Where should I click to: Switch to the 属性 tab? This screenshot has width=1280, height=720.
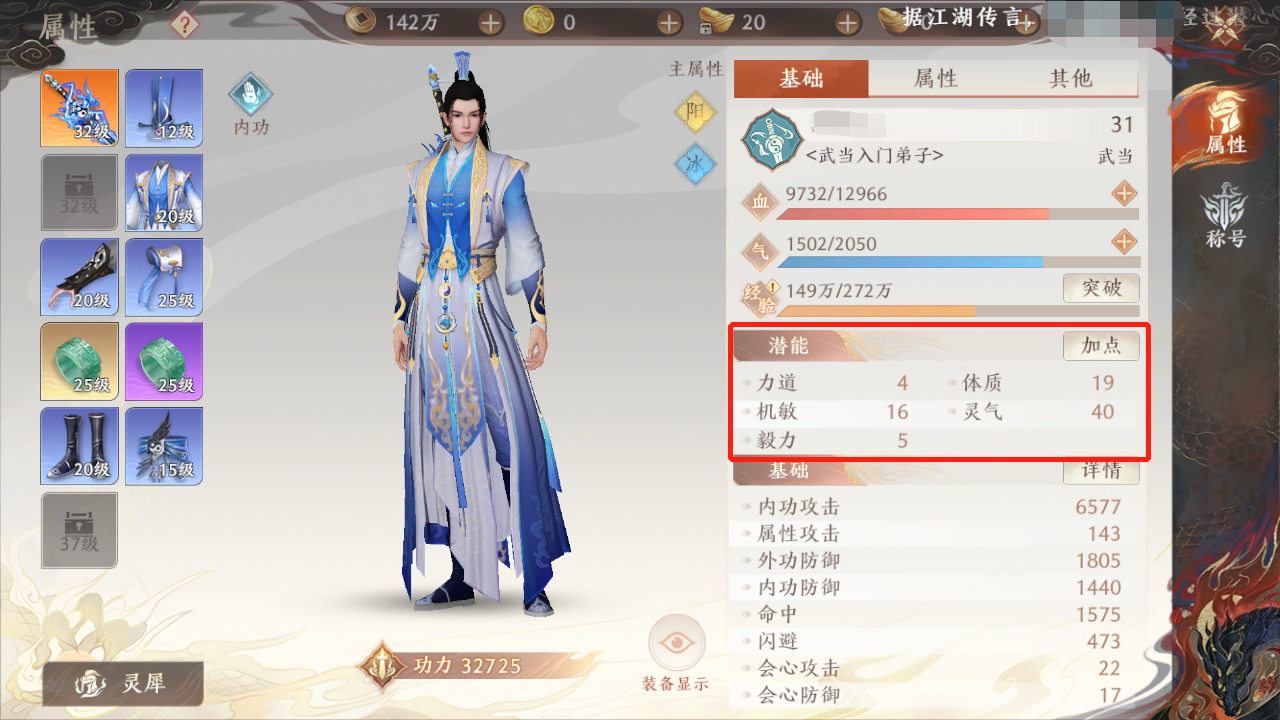click(x=936, y=79)
